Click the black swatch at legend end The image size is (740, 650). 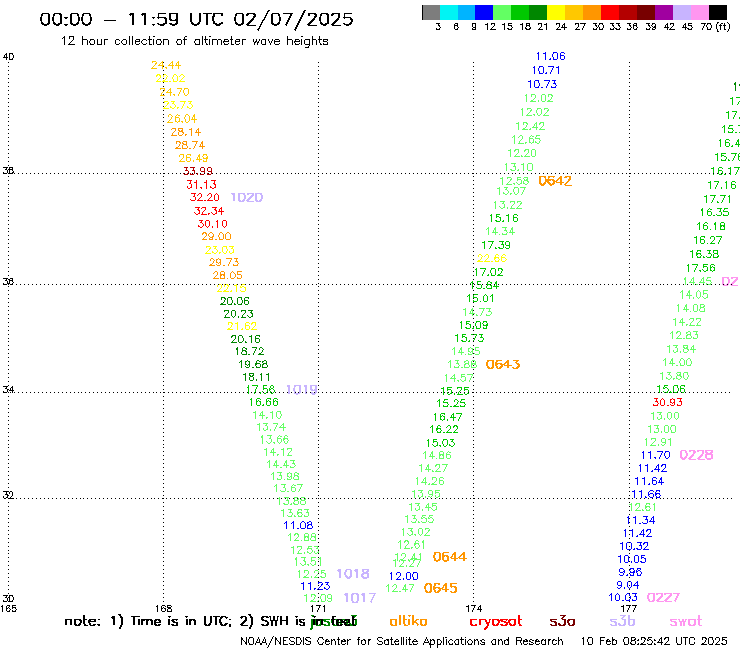coord(717,12)
